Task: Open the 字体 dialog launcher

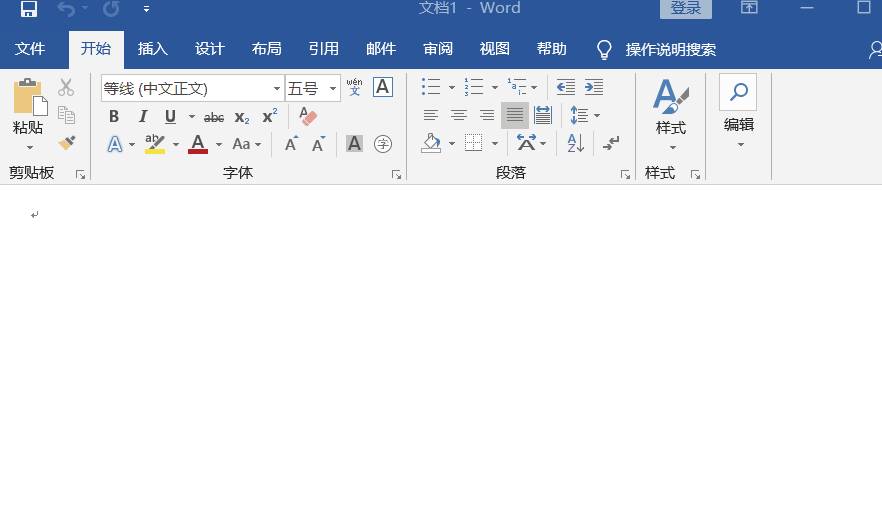Action: pyautogui.click(x=397, y=175)
